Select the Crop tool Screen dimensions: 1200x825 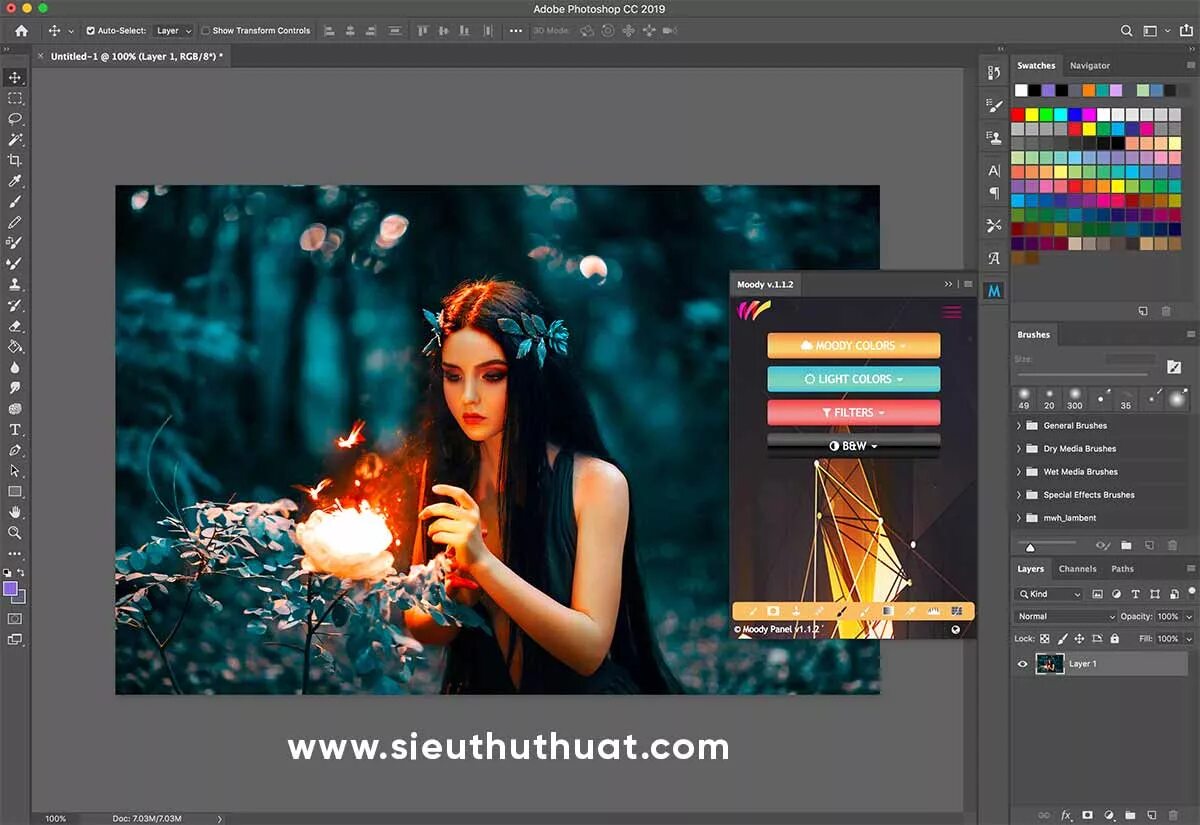coord(15,160)
